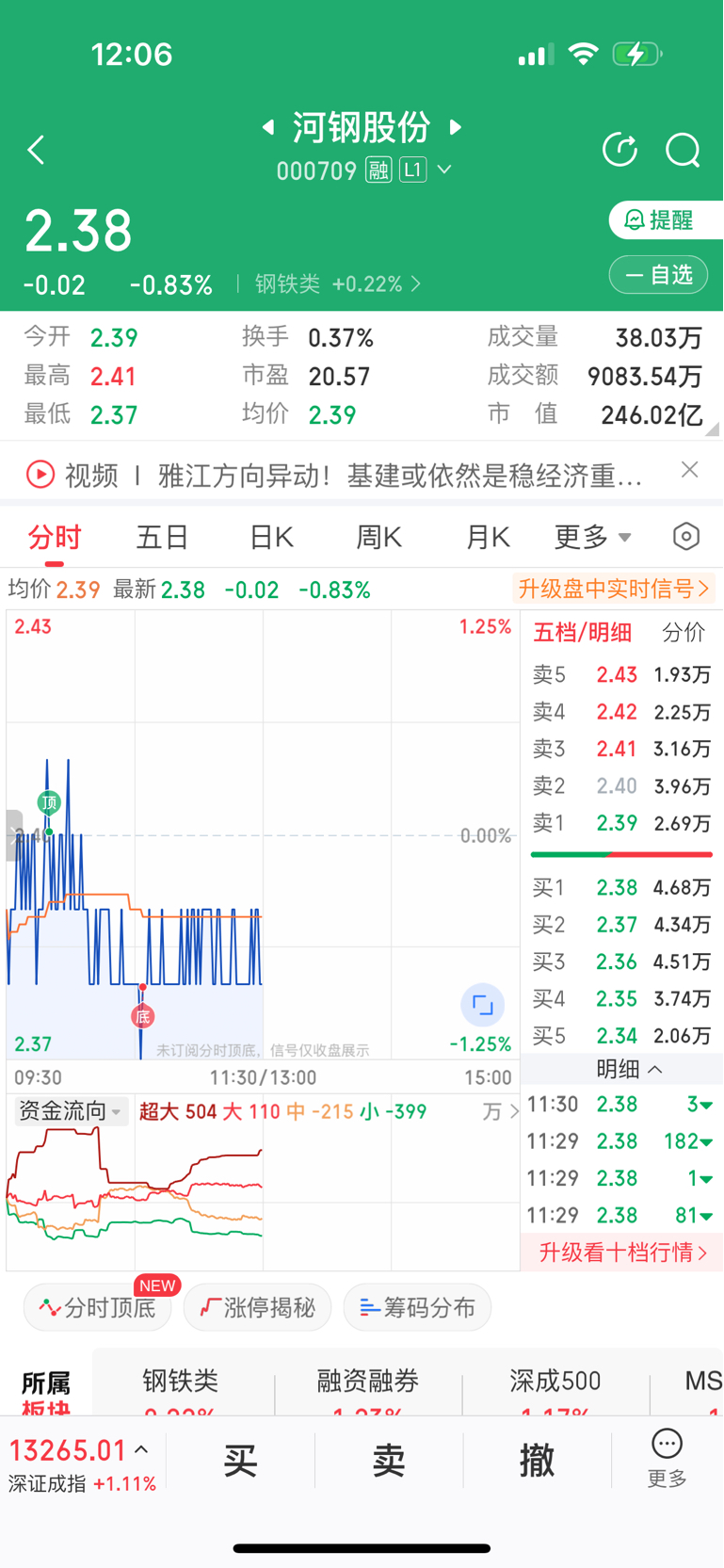Tap the 撤 cancel order button
724x1568 pixels.
(537, 1461)
